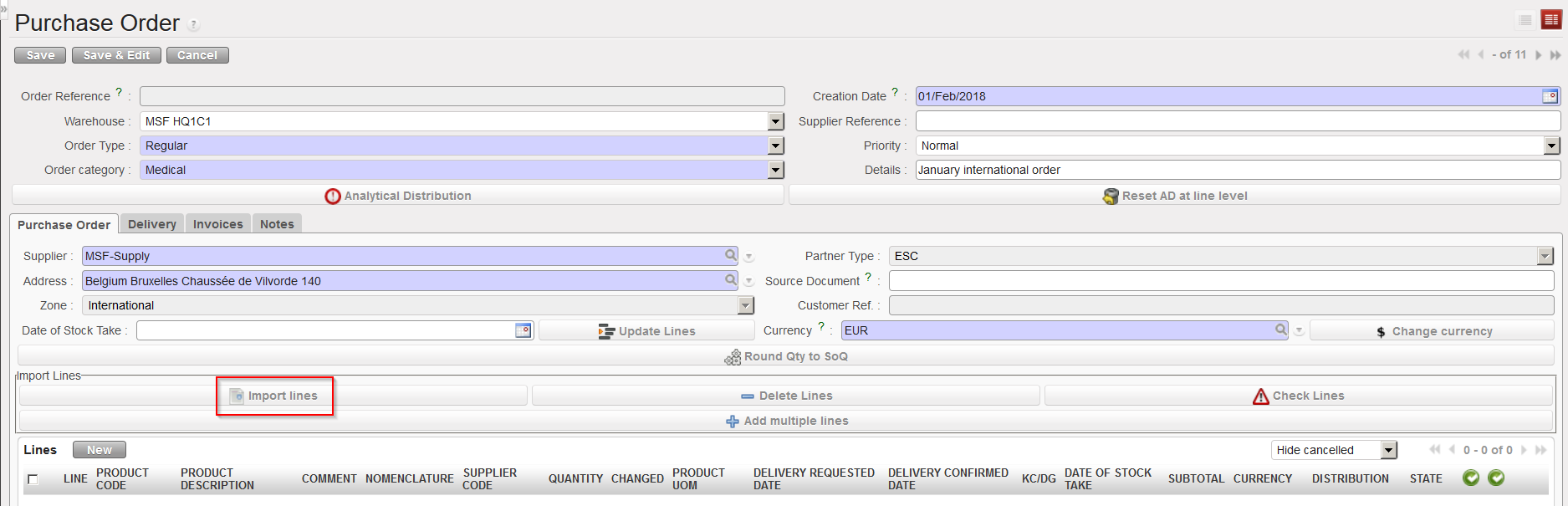Expand the Order Type dropdown
Image resolution: width=1568 pixels, height=506 pixels.
tap(776, 146)
